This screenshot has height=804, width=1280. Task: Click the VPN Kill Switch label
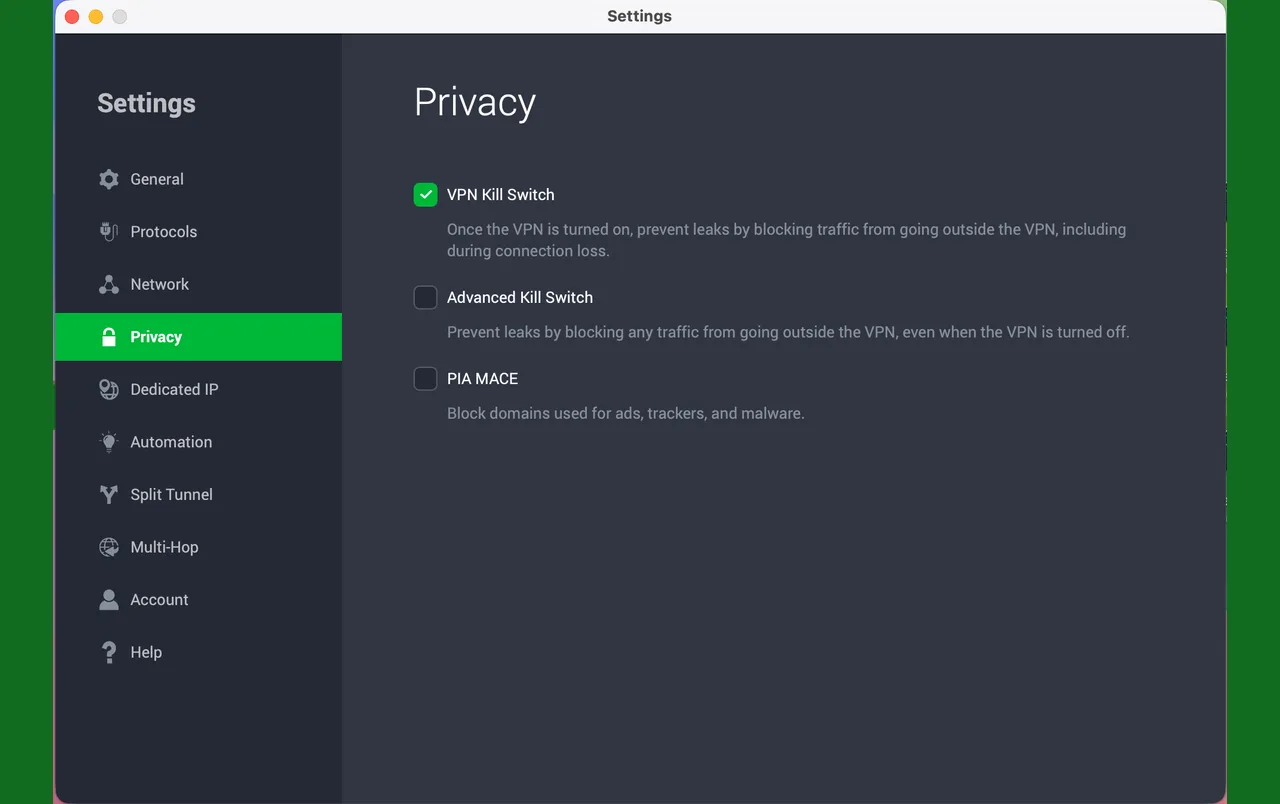coord(500,194)
